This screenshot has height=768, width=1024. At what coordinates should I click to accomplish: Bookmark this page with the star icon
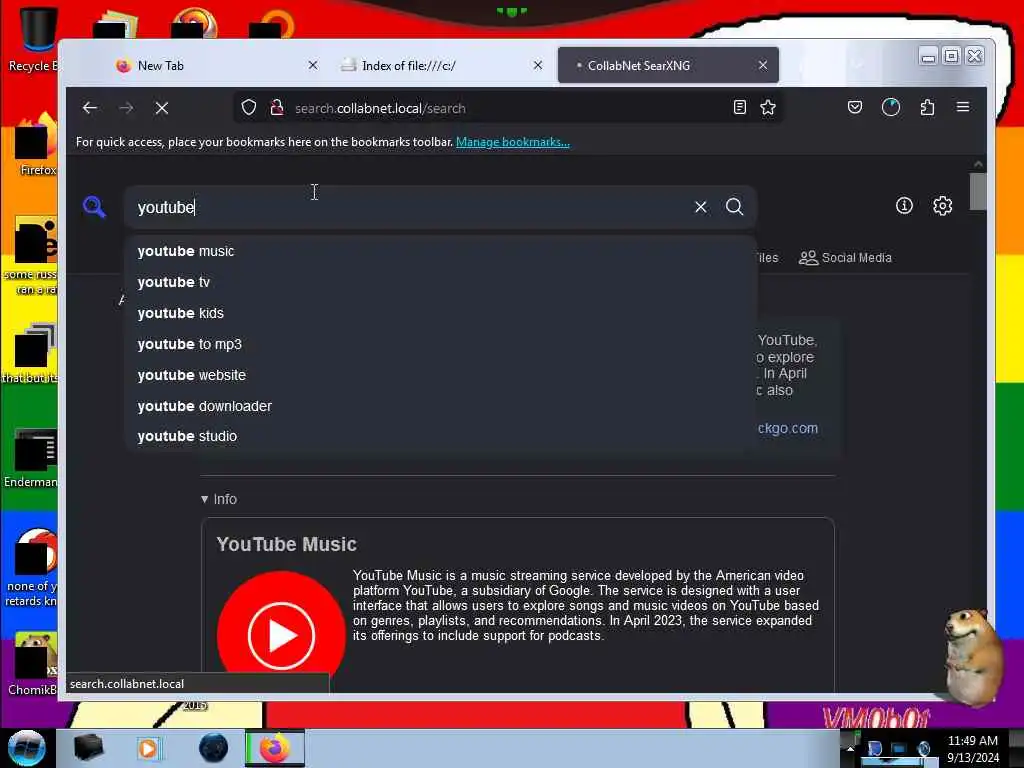[x=768, y=108]
